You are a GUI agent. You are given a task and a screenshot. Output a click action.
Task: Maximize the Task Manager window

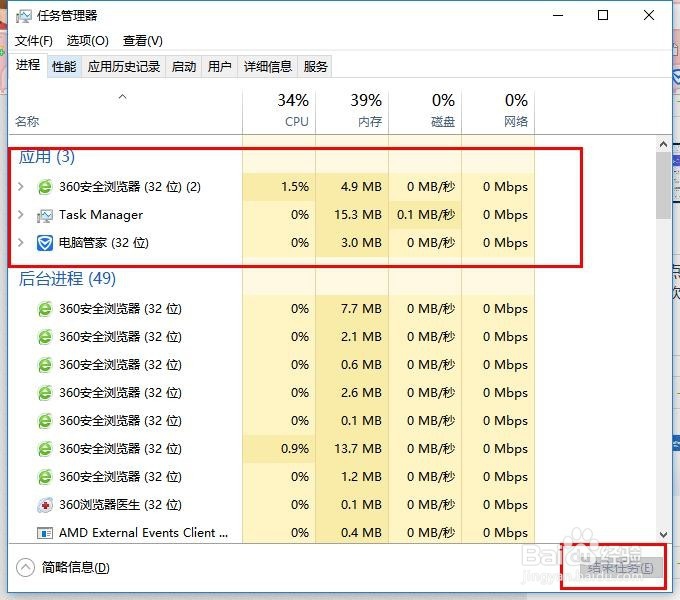coord(603,16)
